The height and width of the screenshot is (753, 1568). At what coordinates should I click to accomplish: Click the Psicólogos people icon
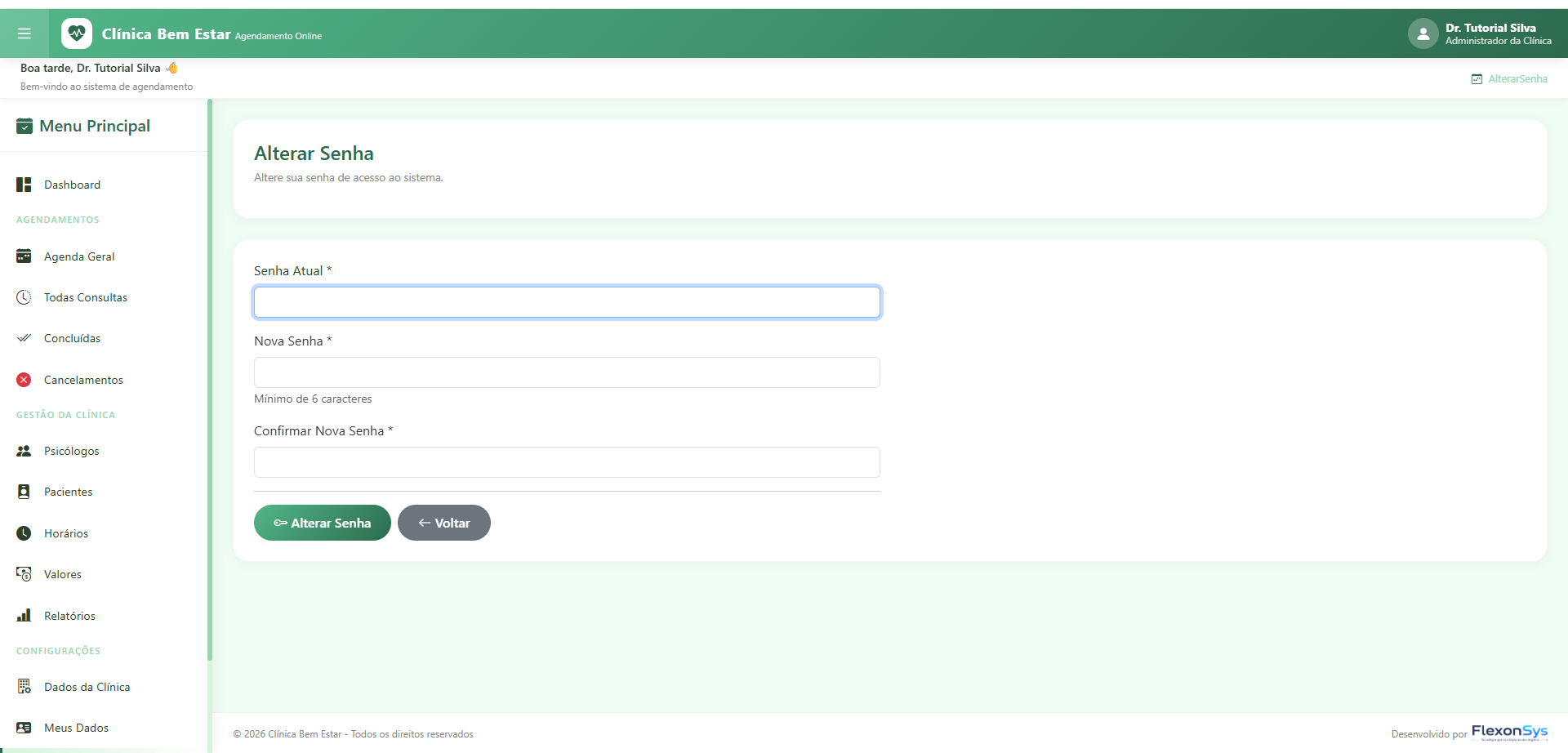coord(24,451)
